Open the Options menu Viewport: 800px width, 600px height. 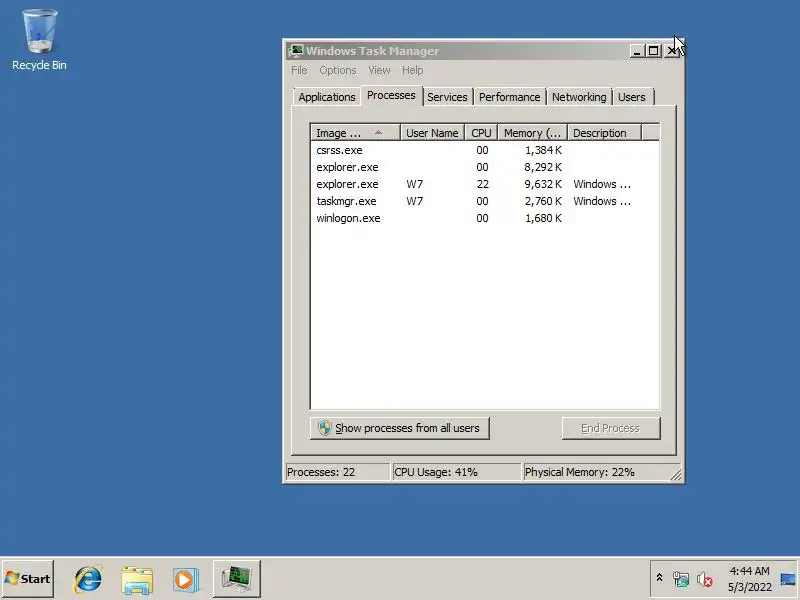point(338,70)
